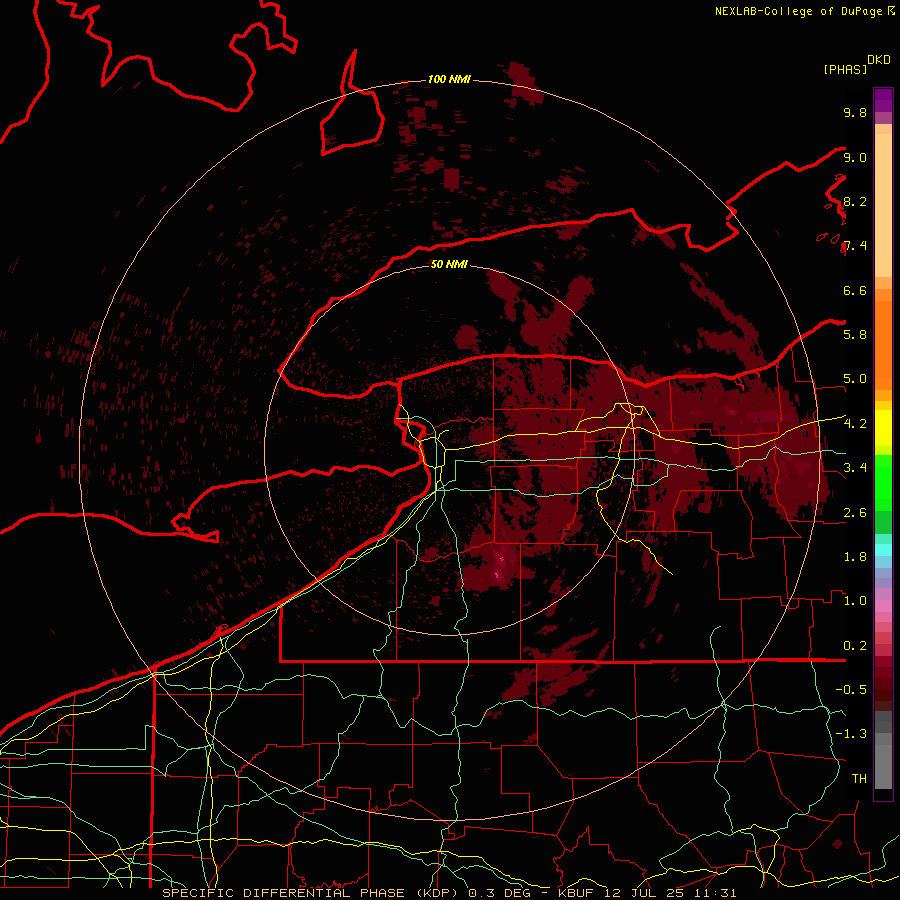Click the 3.4 legend value
The height and width of the screenshot is (900, 900).
pos(855,467)
